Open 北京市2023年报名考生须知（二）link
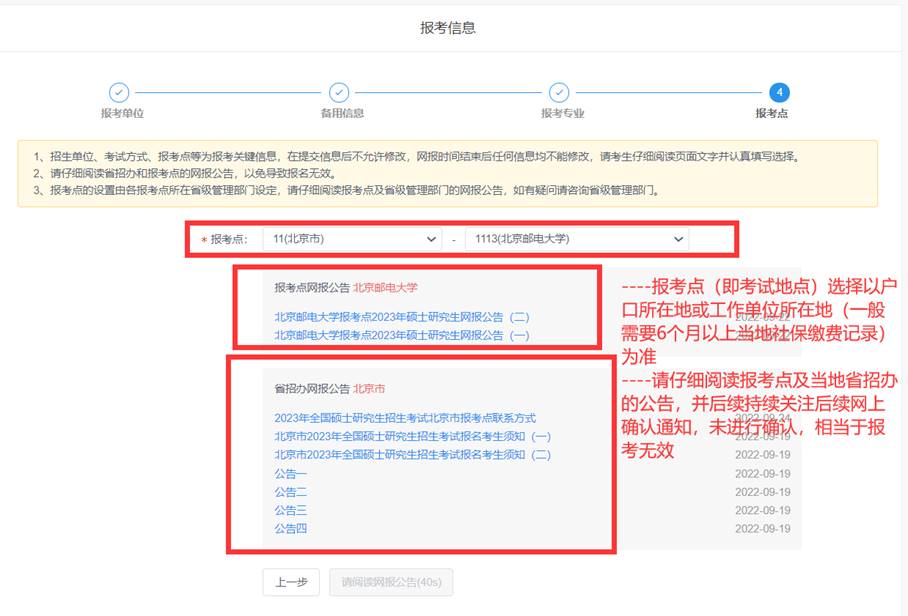 [412, 455]
